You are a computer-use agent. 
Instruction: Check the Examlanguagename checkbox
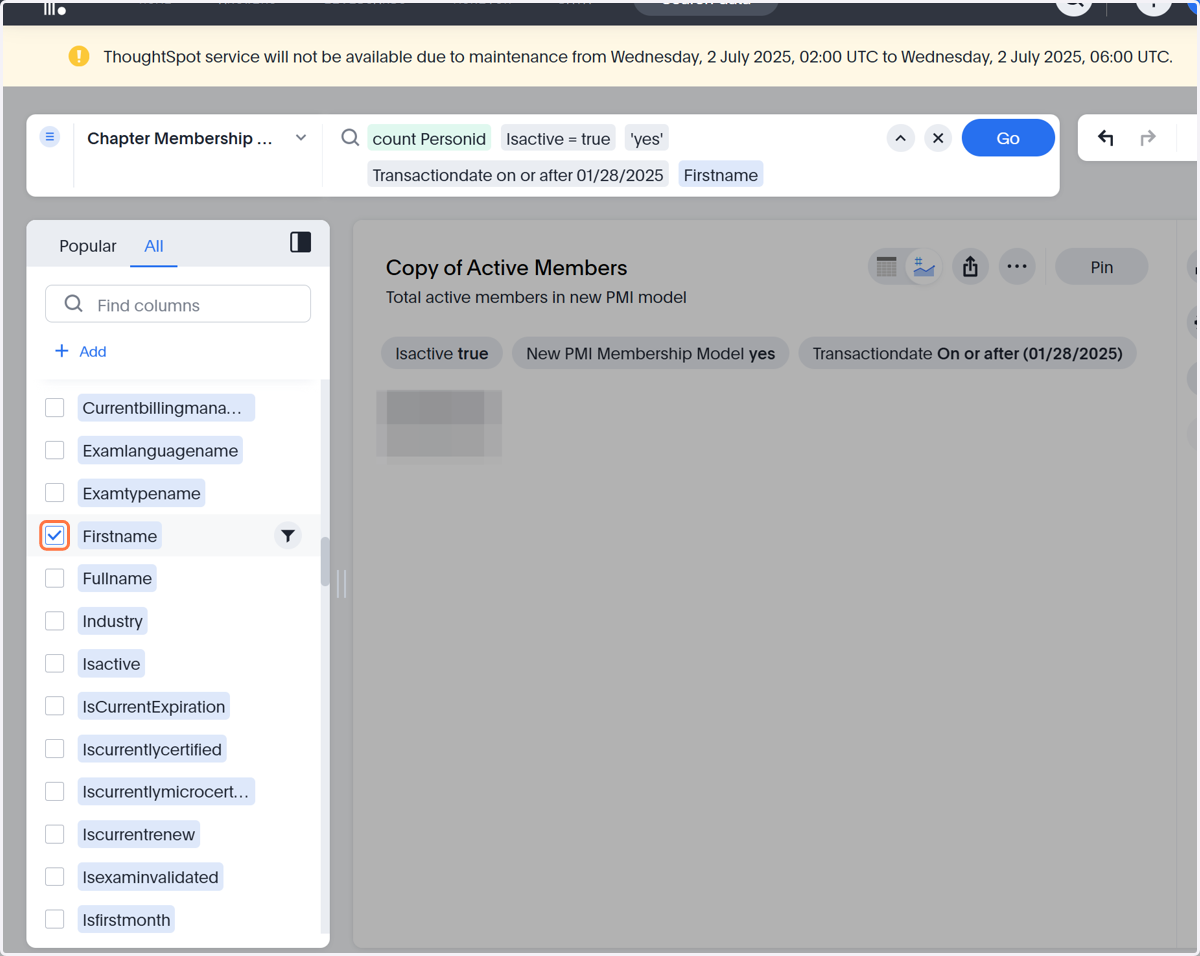(55, 451)
